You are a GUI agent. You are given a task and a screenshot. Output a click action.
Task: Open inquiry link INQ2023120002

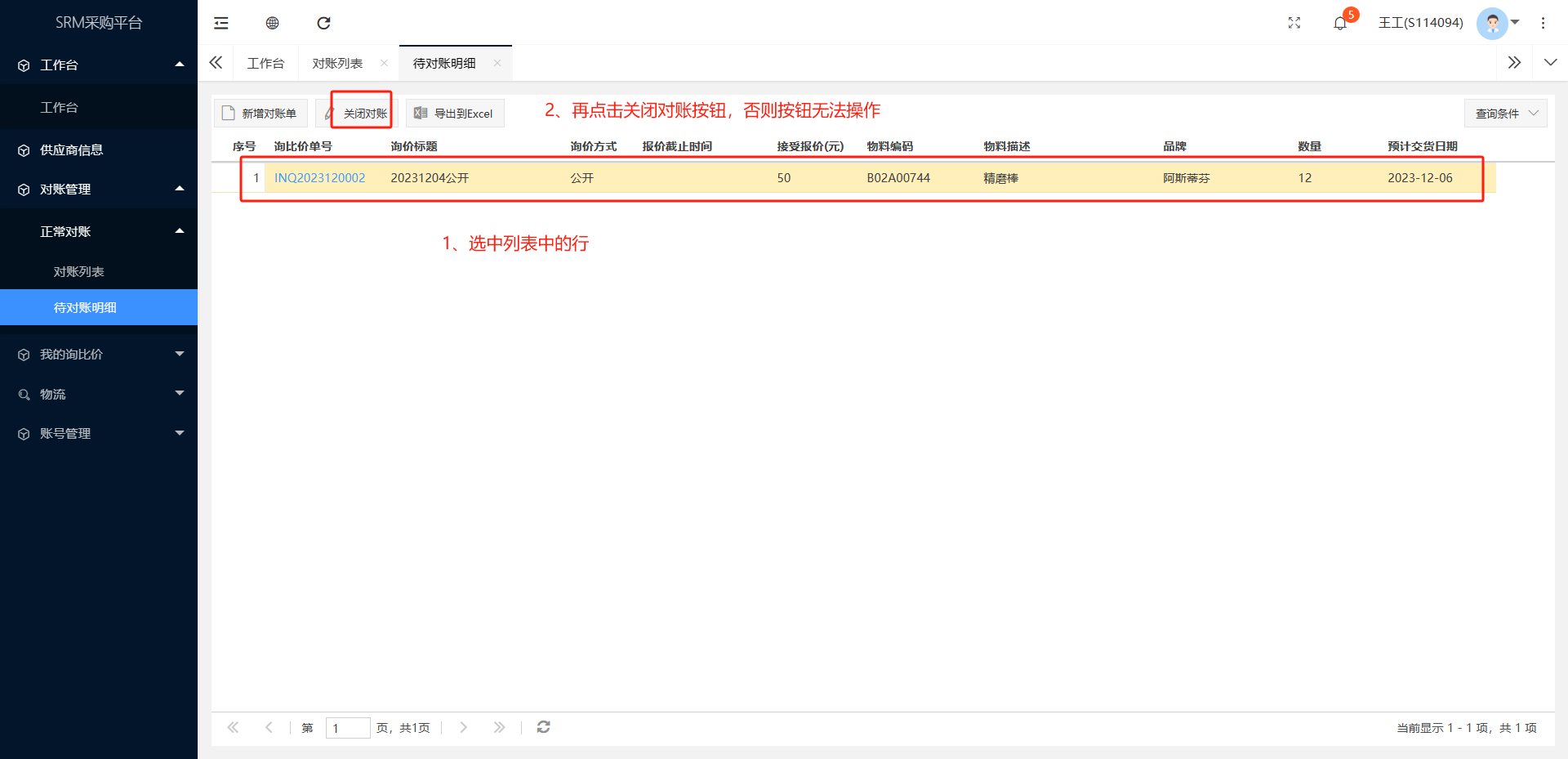(319, 177)
